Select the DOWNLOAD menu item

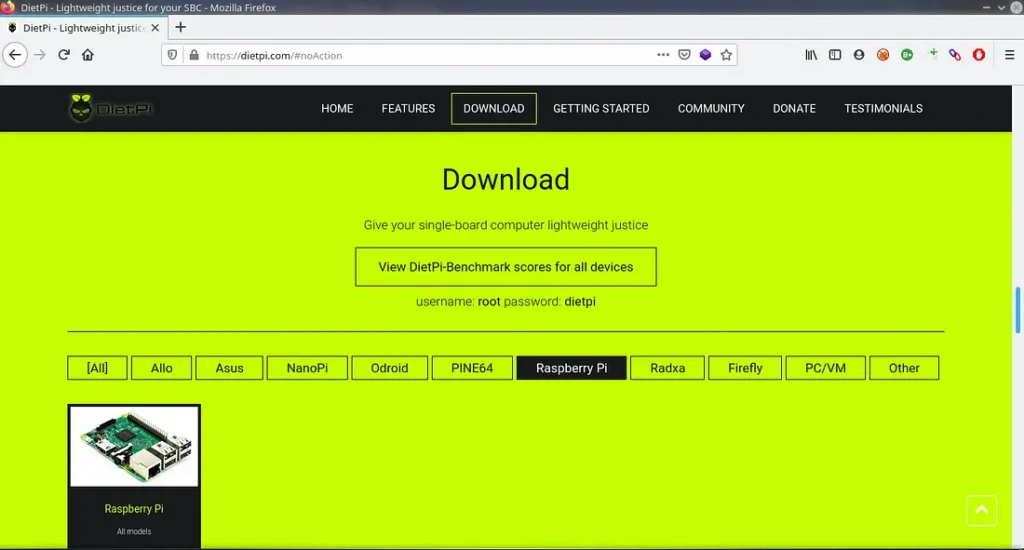coord(494,108)
